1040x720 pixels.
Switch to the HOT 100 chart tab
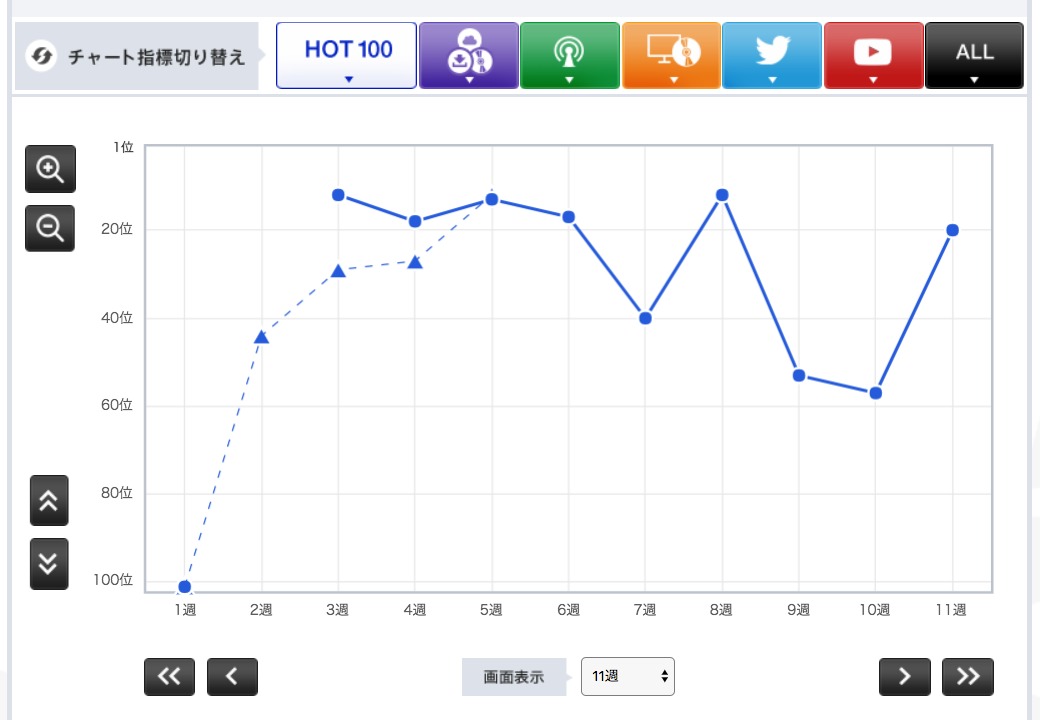coord(346,56)
